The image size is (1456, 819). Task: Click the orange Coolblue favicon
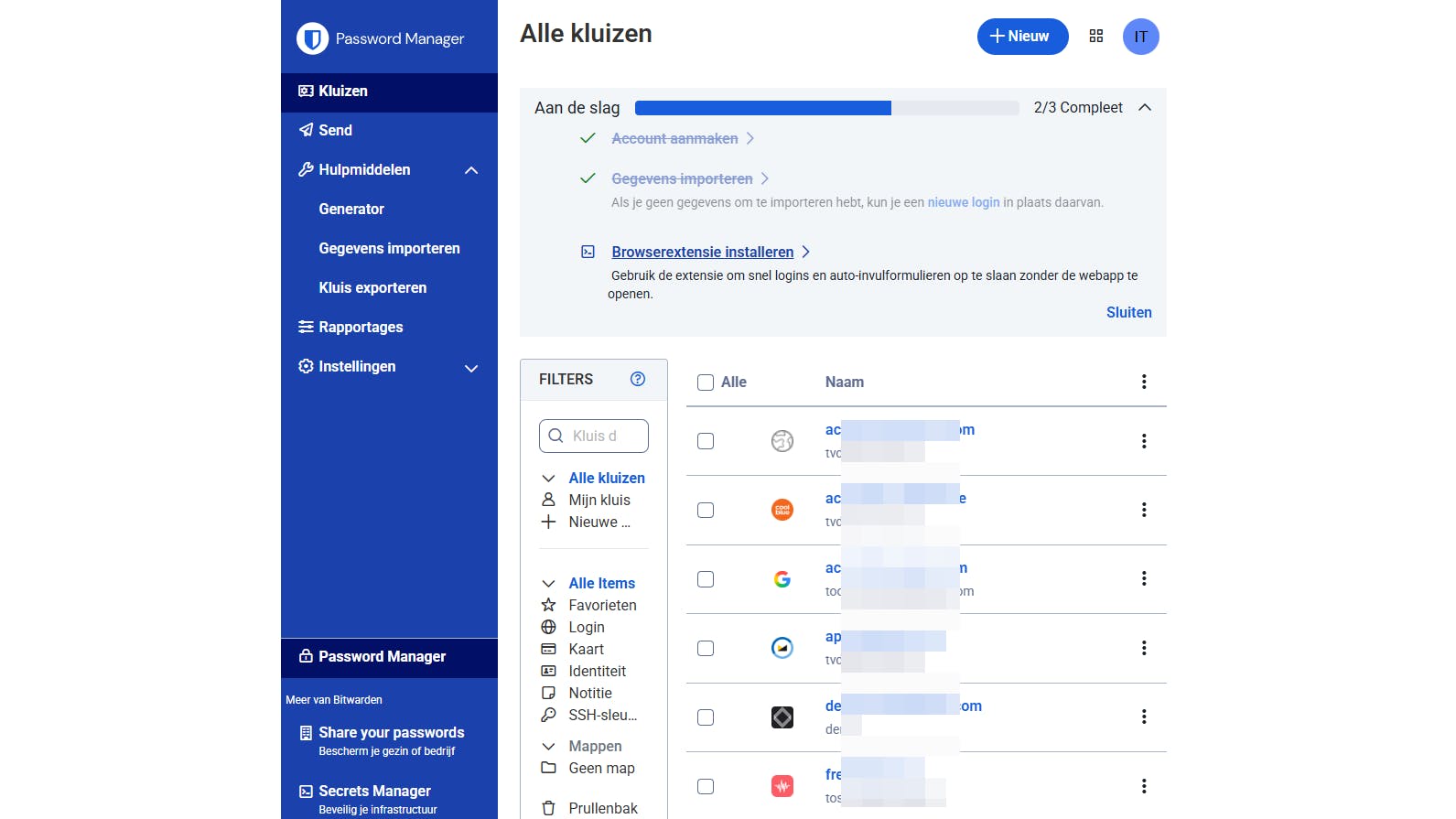[782, 510]
